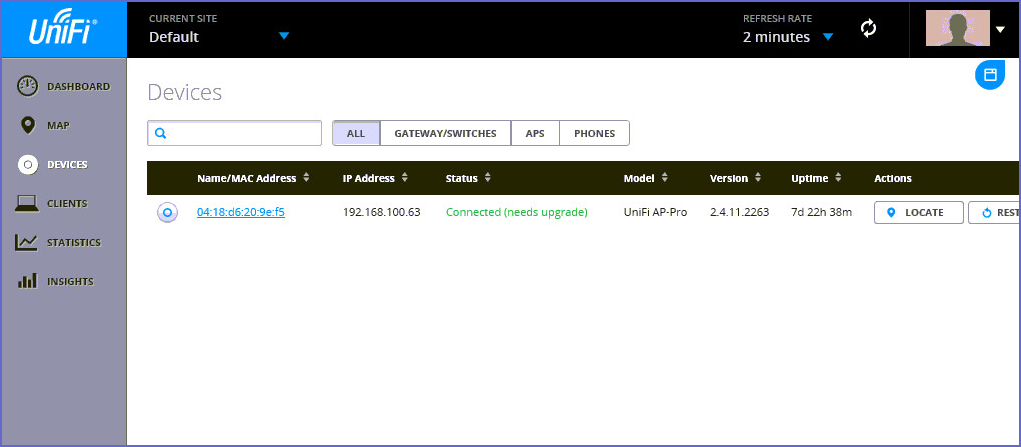Image resolution: width=1021 pixels, height=447 pixels.
Task: Click the Devices circle icon in sidebar
Action: click(27, 164)
